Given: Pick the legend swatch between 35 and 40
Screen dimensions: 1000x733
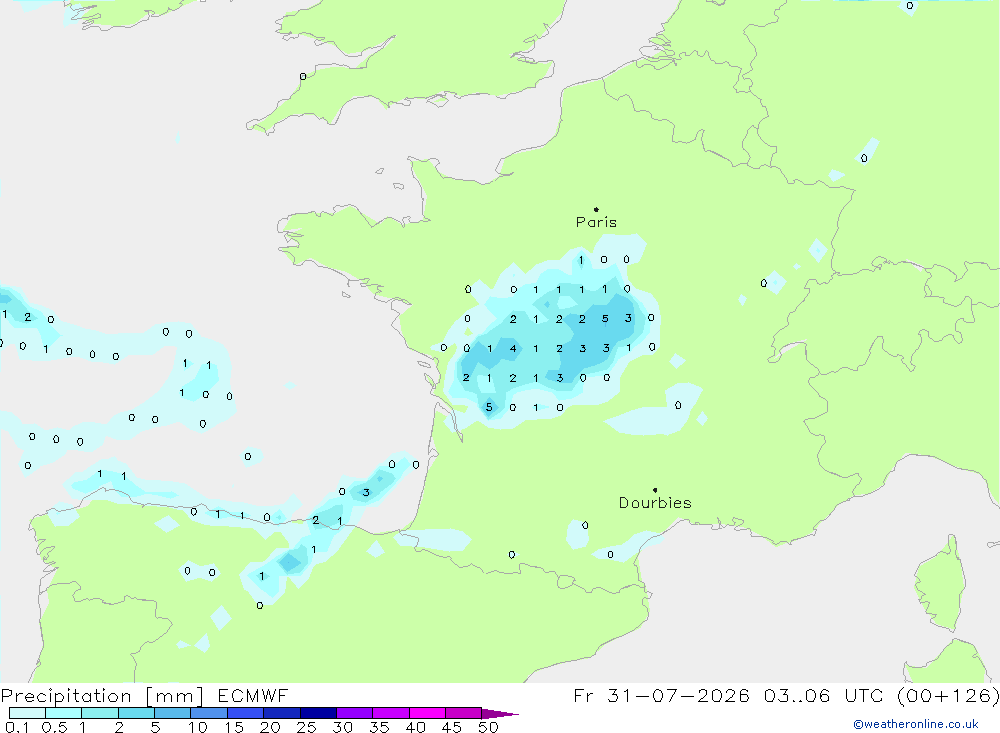Looking at the screenshot, I should point(391,713).
